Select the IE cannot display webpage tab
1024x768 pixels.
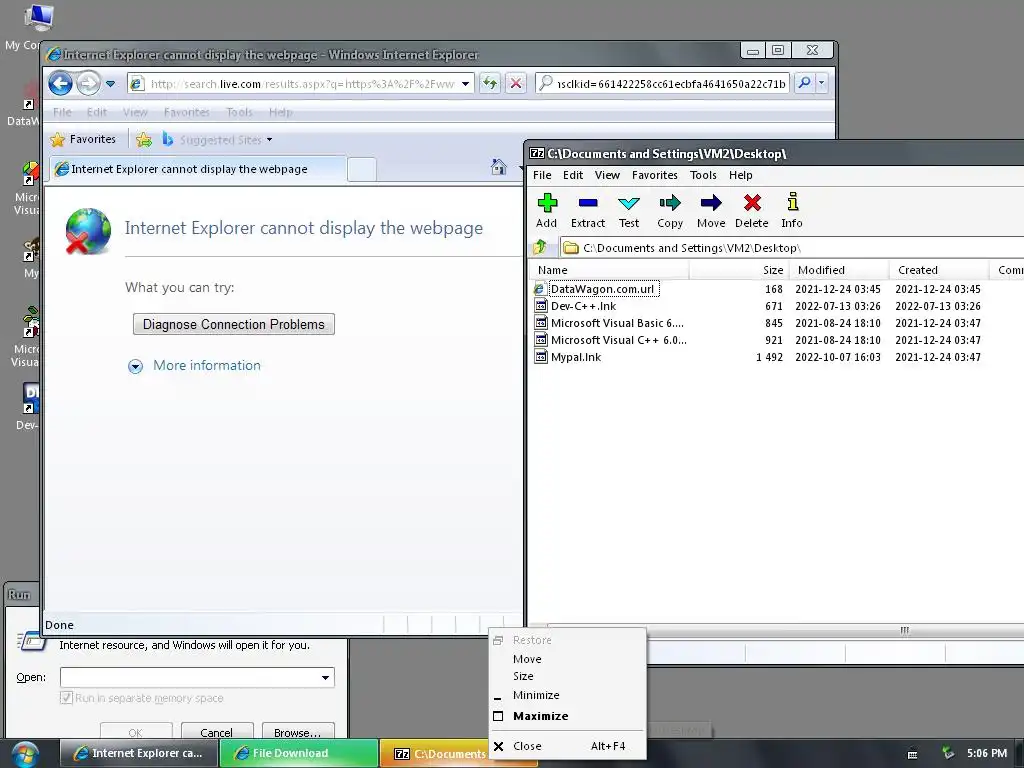point(199,169)
